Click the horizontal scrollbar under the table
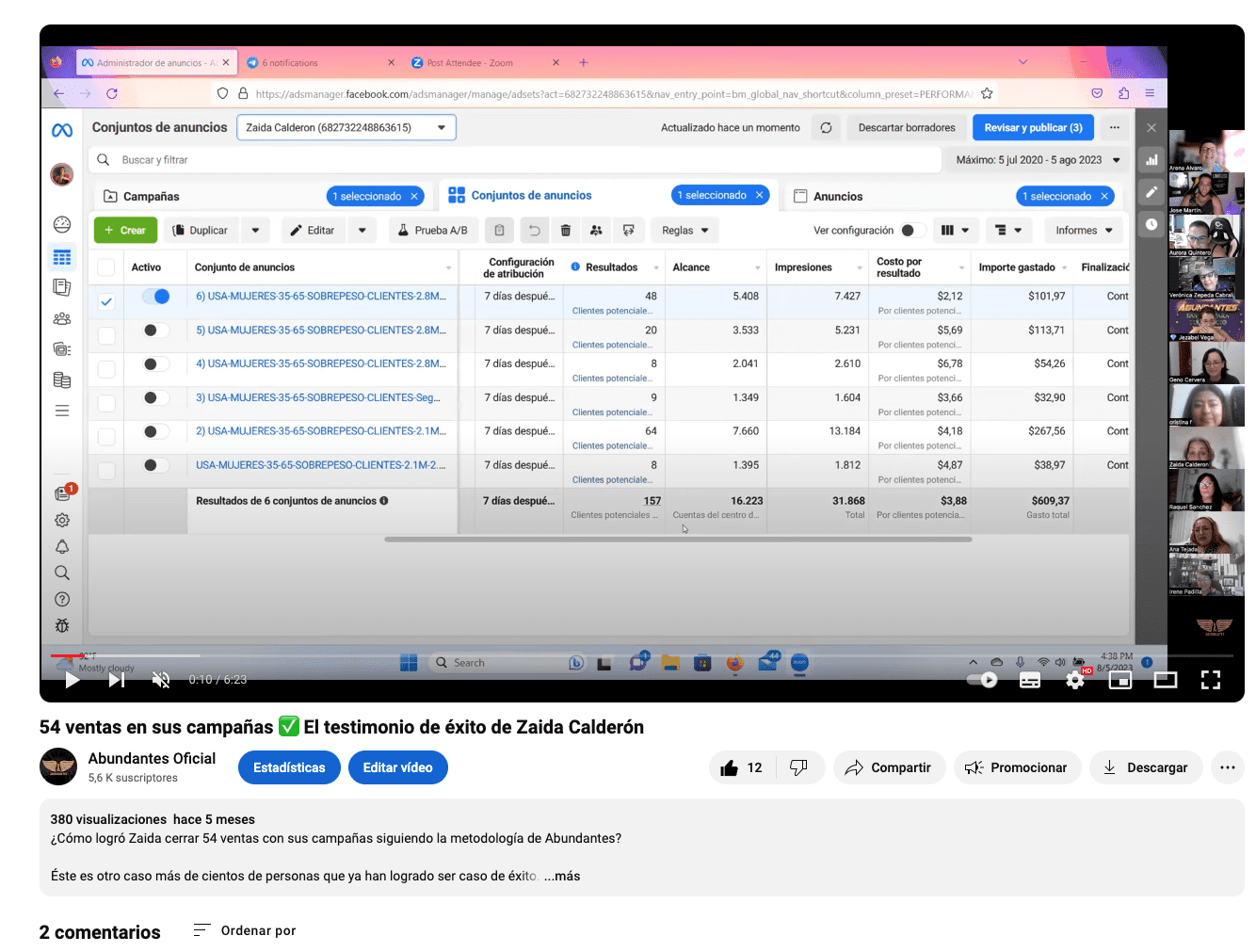The height and width of the screenshot is (952, 1256). pos(678,540)
